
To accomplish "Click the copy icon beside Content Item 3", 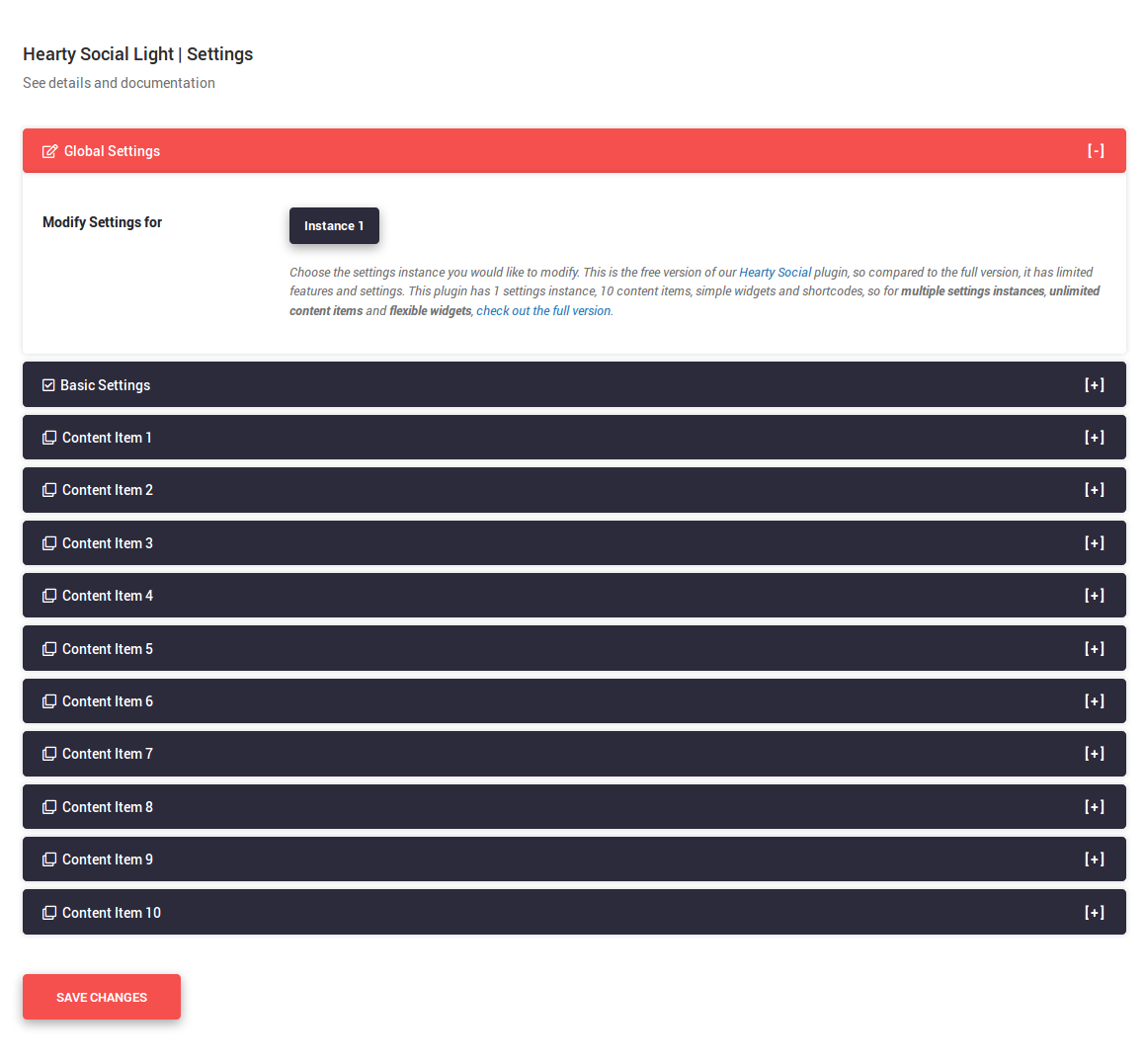I will 49,543.
